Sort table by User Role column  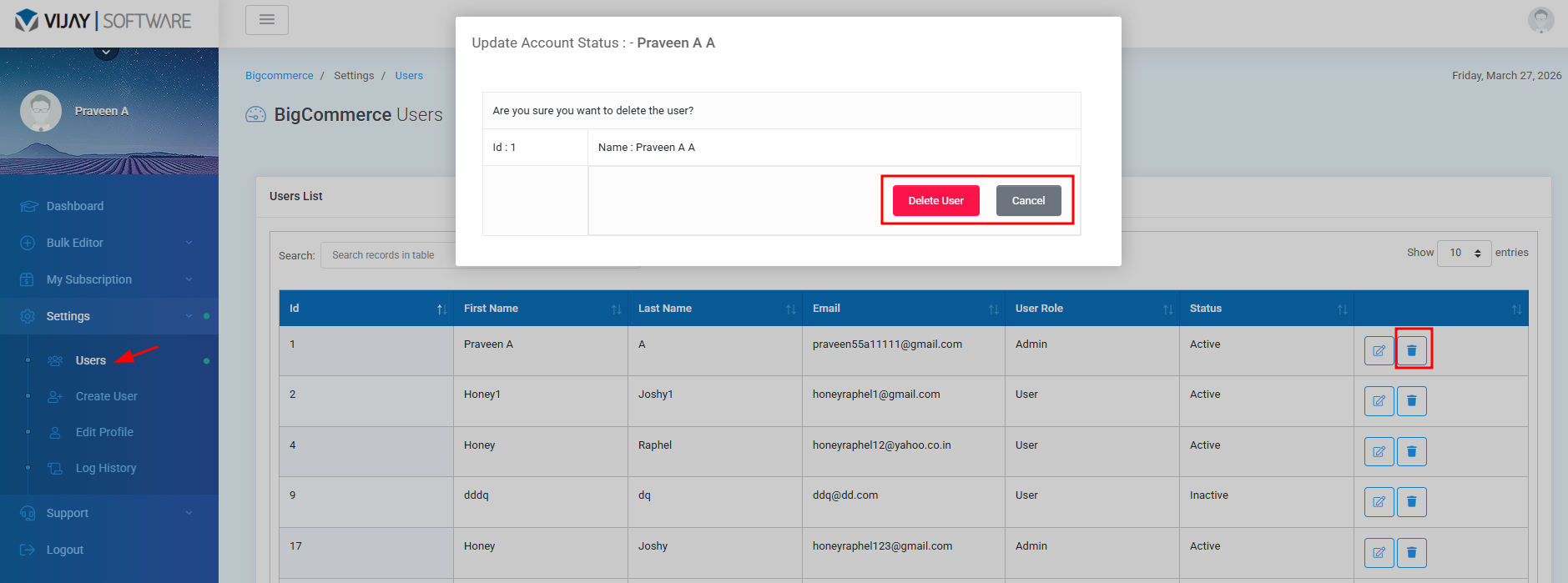click(1092, 309)
